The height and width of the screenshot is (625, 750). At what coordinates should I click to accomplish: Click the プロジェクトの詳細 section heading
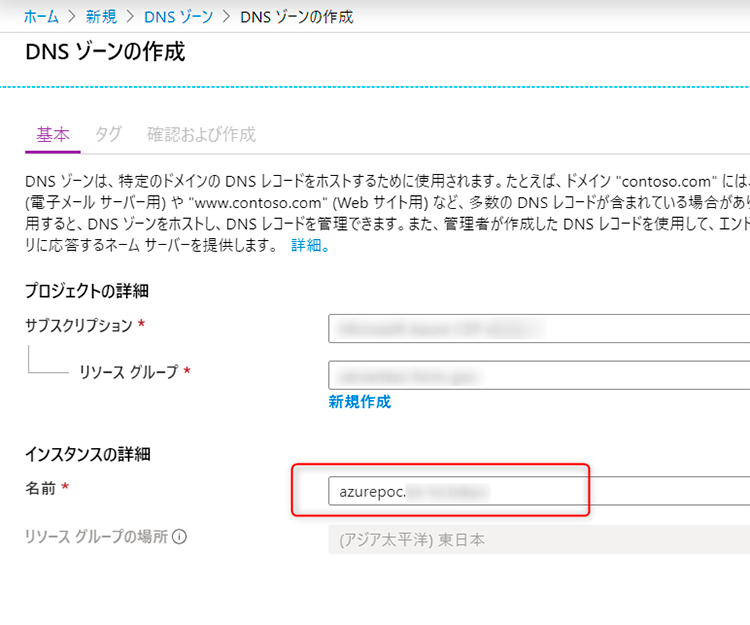pyautogui.click(x=86, y=291)
